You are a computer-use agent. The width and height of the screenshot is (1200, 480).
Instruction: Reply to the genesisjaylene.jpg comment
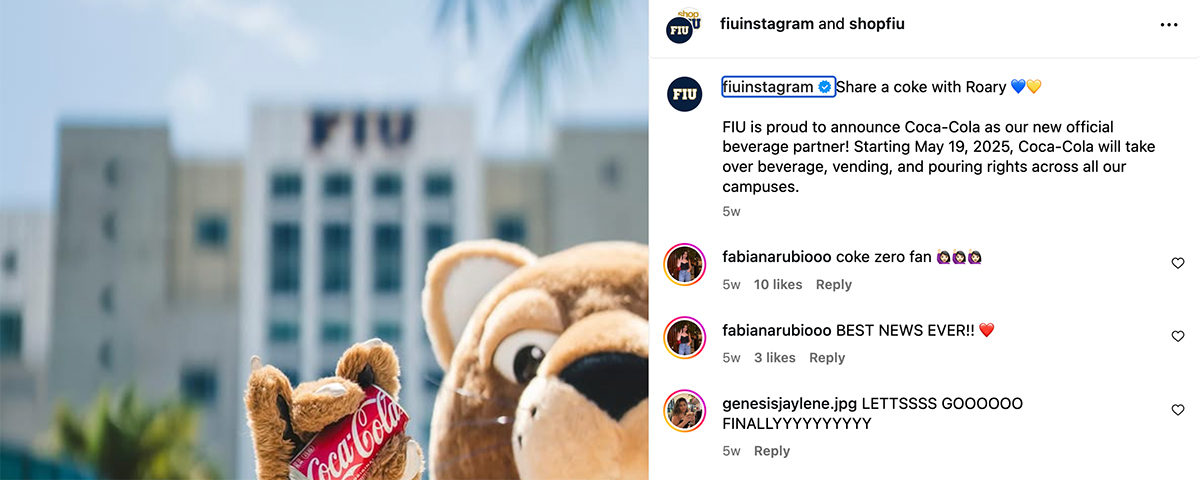coord(772,451)
